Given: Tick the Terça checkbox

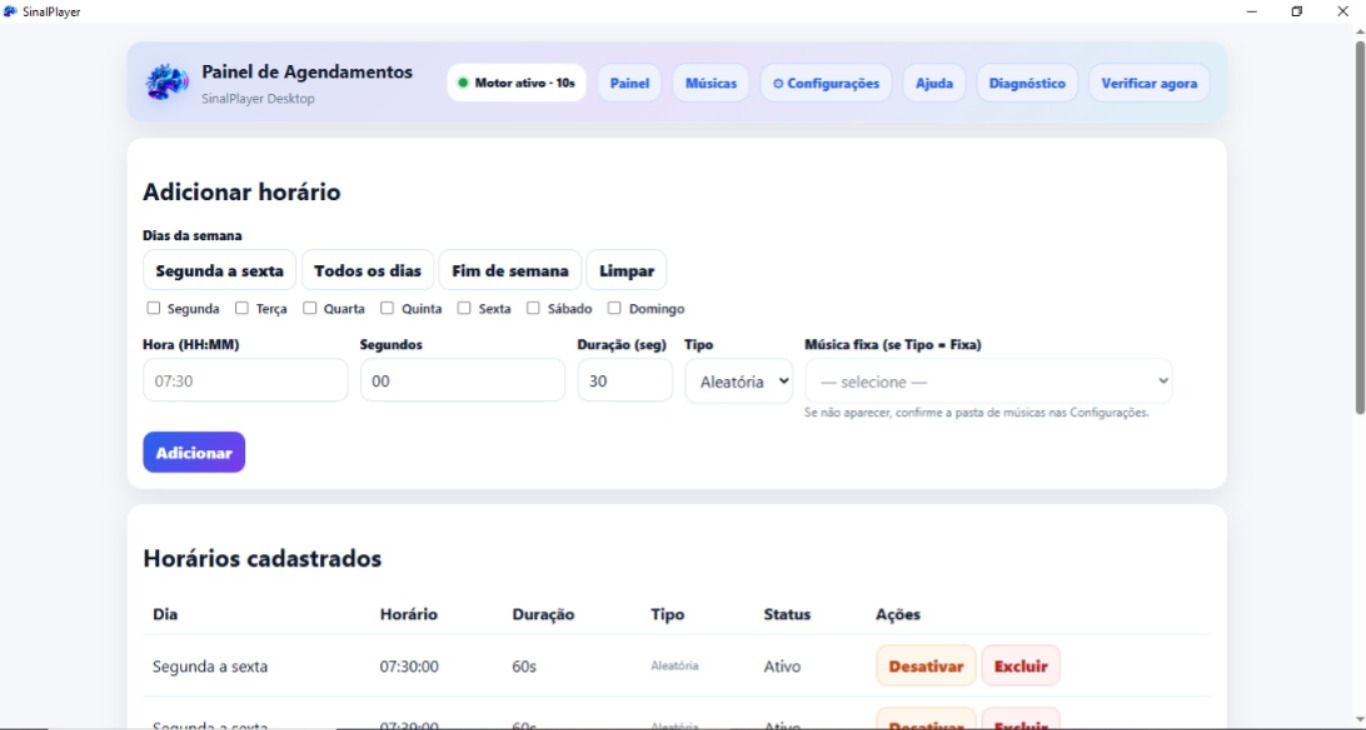Looking at the screenshot, I should pos(242,308).
